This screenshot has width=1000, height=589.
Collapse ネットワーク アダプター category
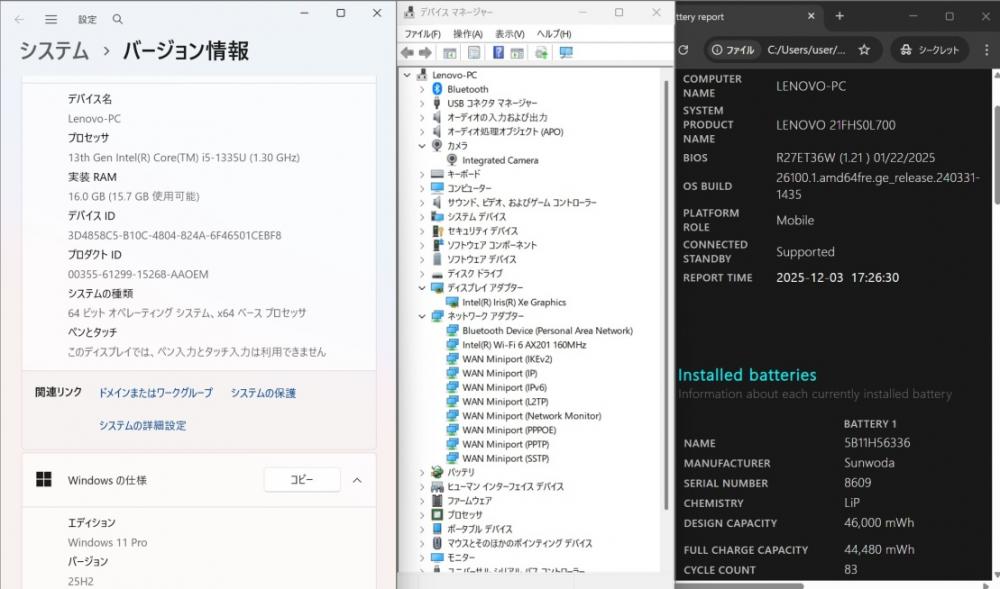point(422,316)
